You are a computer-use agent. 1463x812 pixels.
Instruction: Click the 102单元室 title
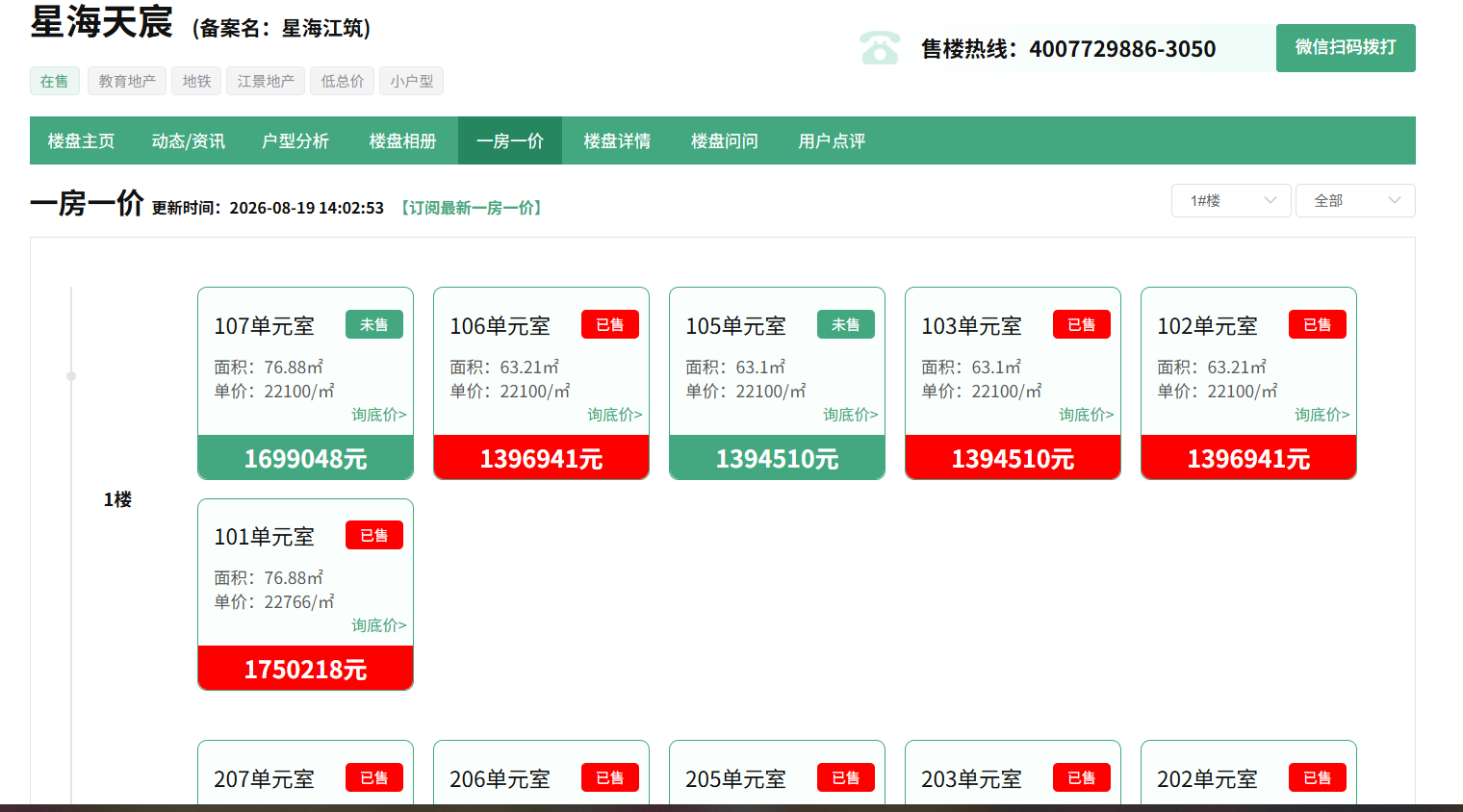coord(1208,326)
